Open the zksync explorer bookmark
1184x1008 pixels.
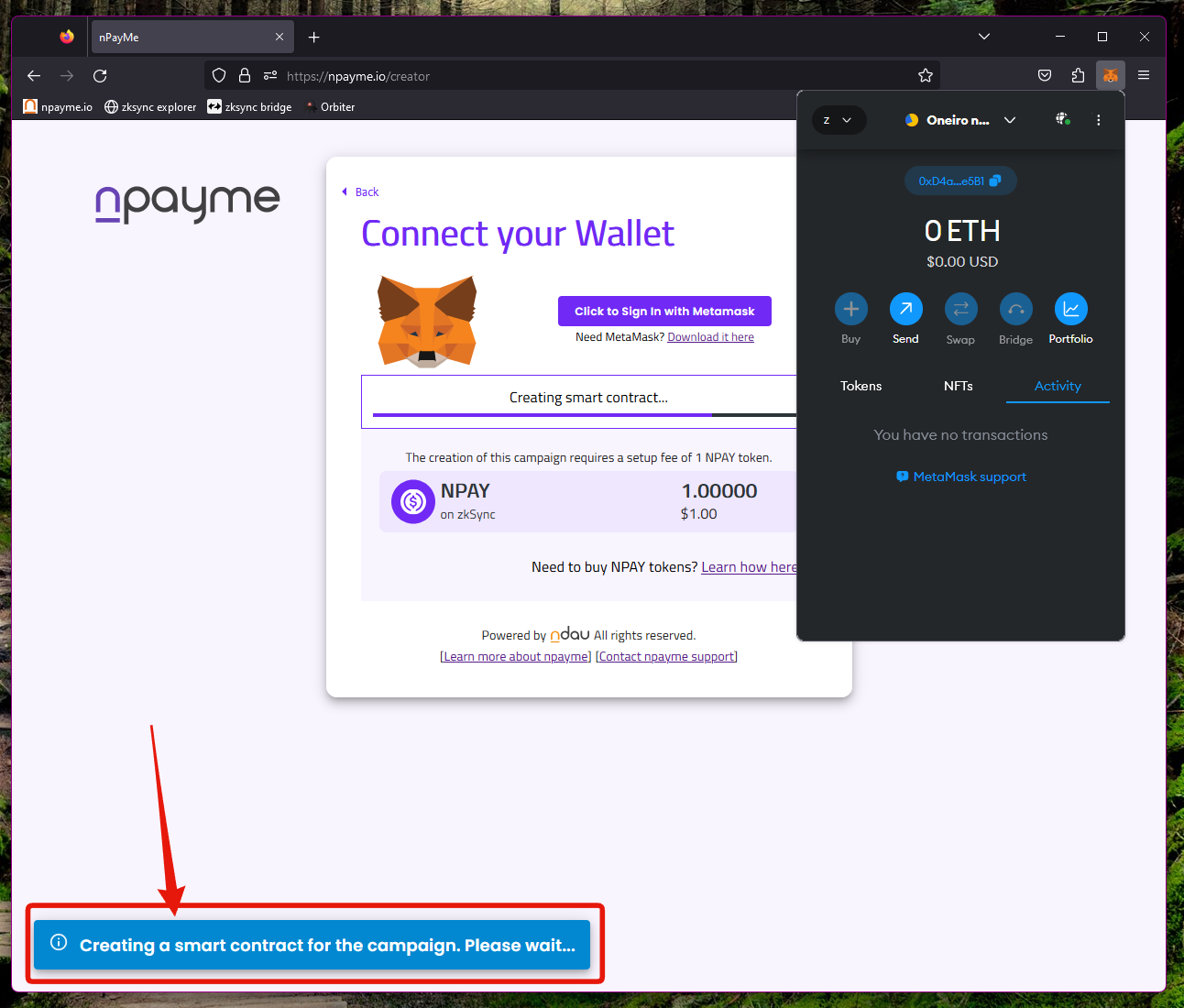pos(150,107)
